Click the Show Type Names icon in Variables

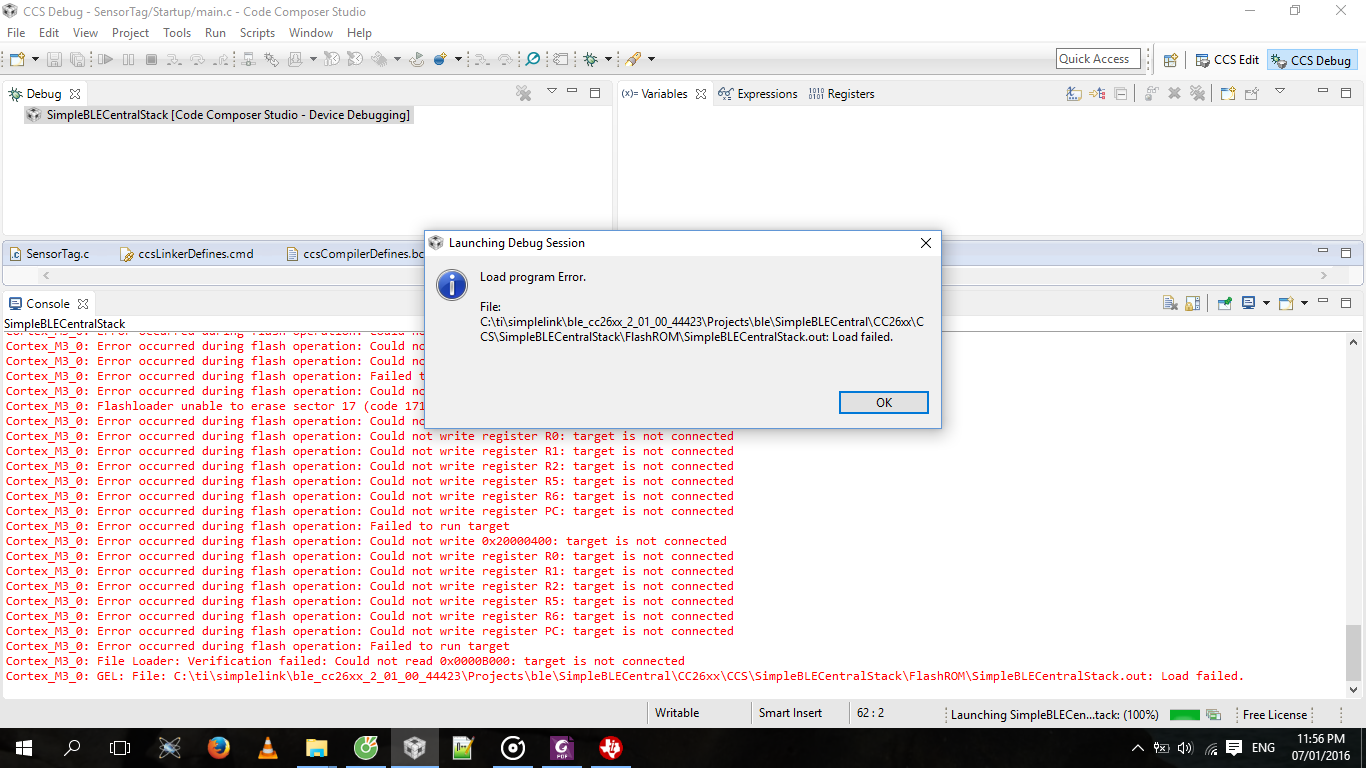point(1074,93)
